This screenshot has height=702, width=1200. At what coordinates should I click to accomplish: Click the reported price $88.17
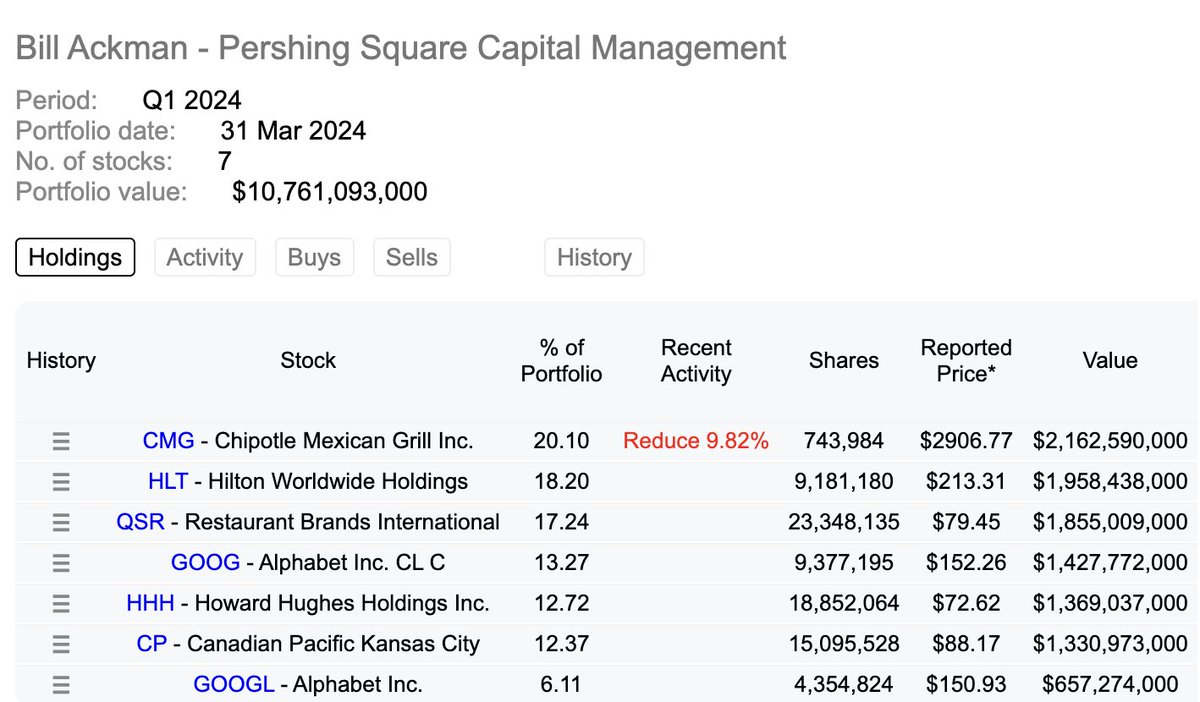[x=966, y=644]
